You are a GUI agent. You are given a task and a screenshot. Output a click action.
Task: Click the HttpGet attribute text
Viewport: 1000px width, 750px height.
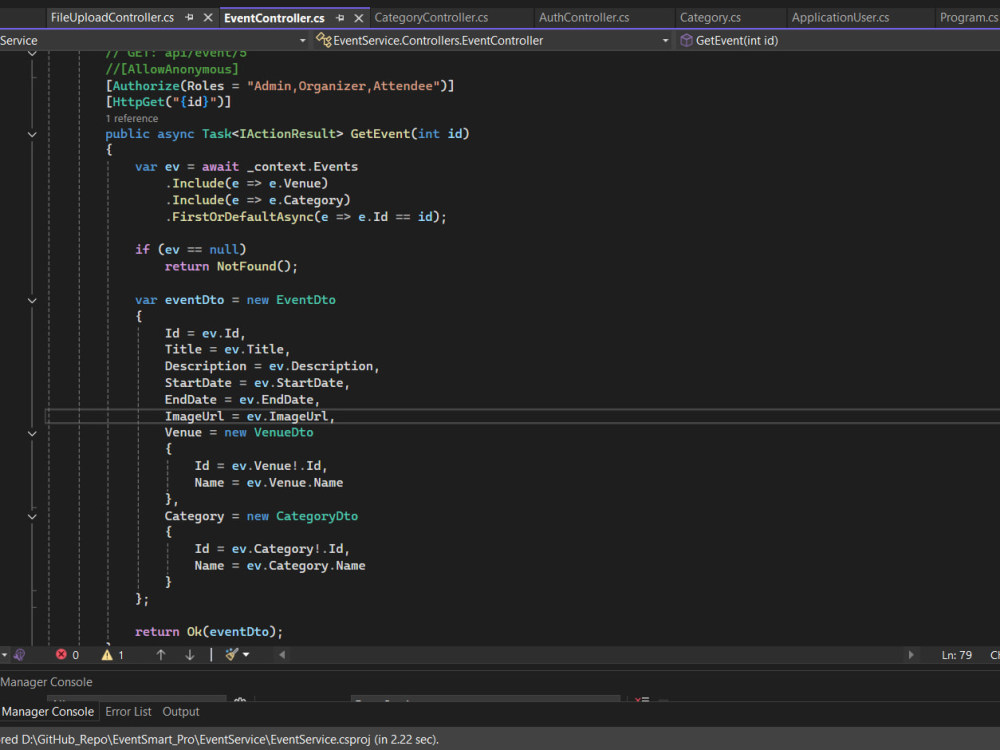click(x=138, y=102)
